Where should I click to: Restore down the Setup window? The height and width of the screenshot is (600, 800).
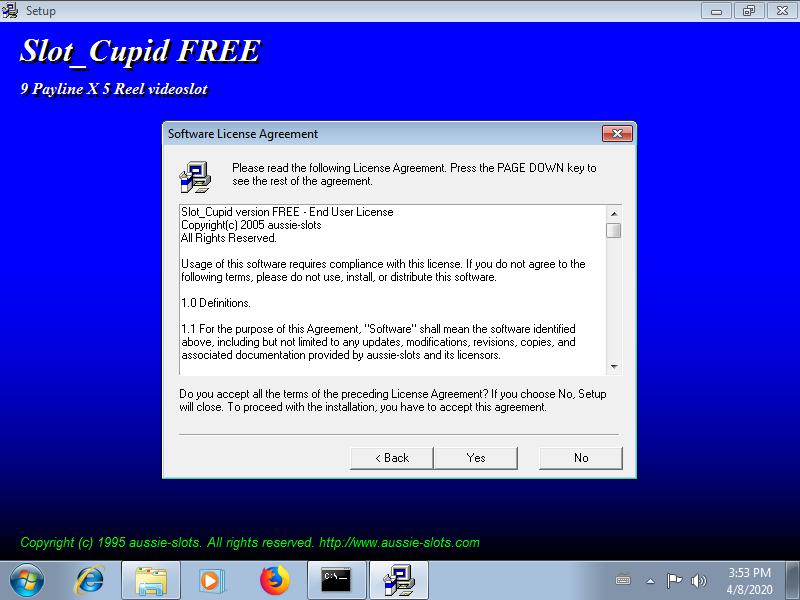point(748,11)
